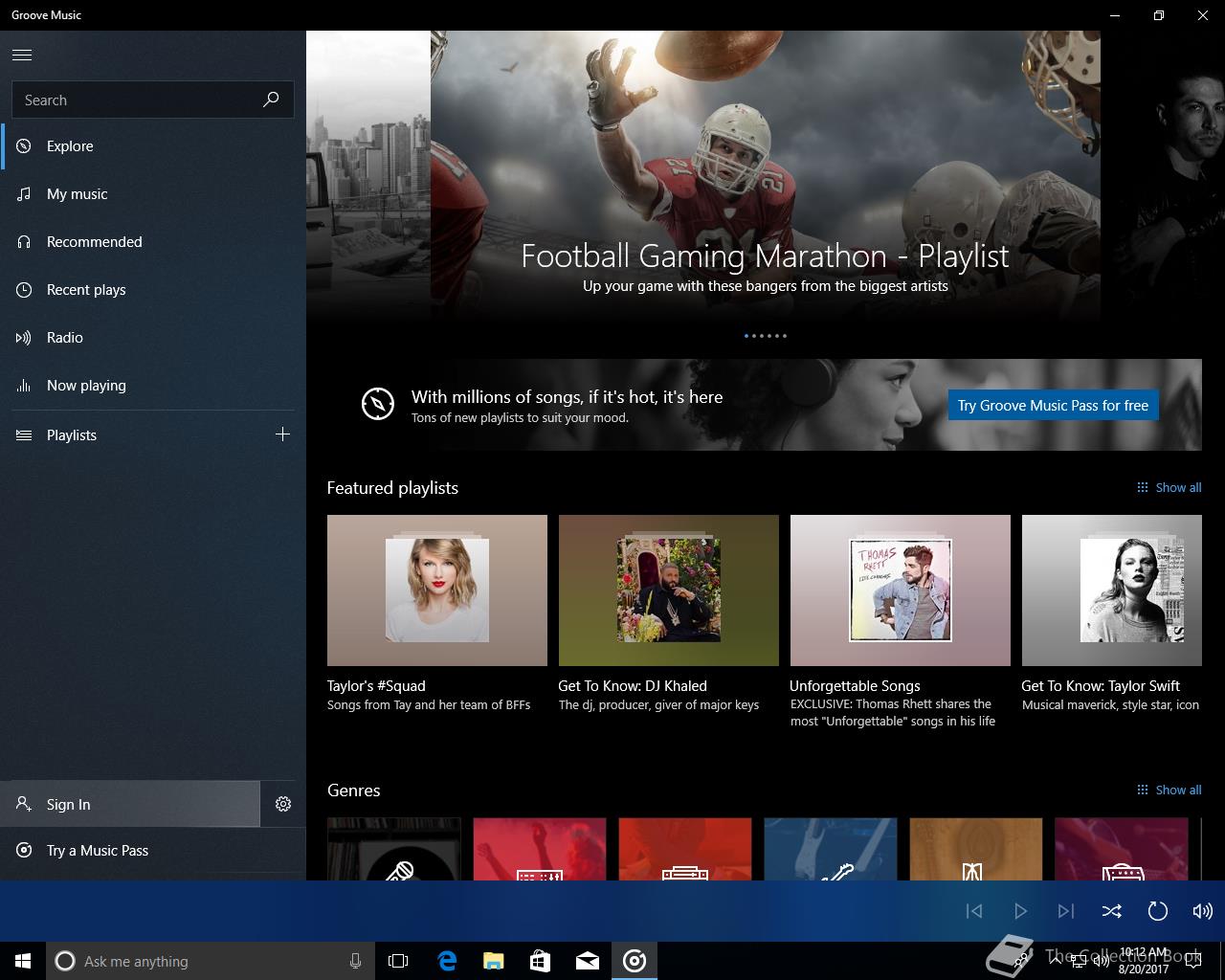Launch Microsoft Edge from taskbar
Screen dimensions: 1225x980
[x=447, y=961]
